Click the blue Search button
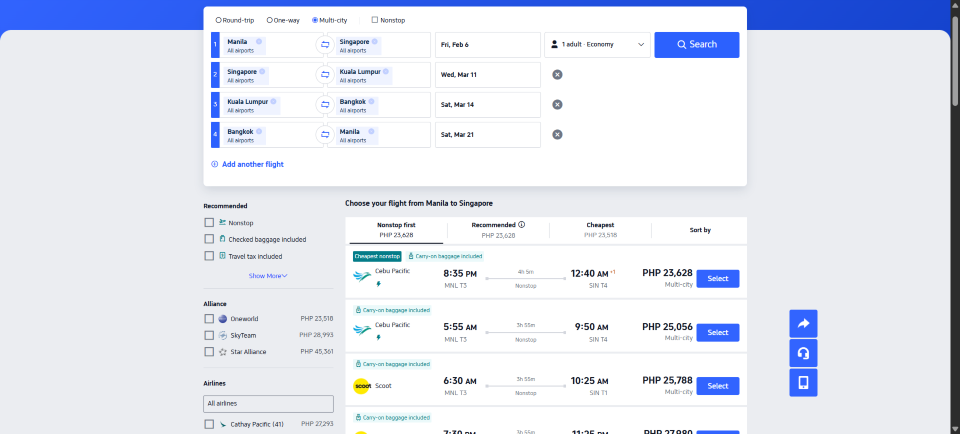This screenshot has width=960, height=434. (697, 45)
